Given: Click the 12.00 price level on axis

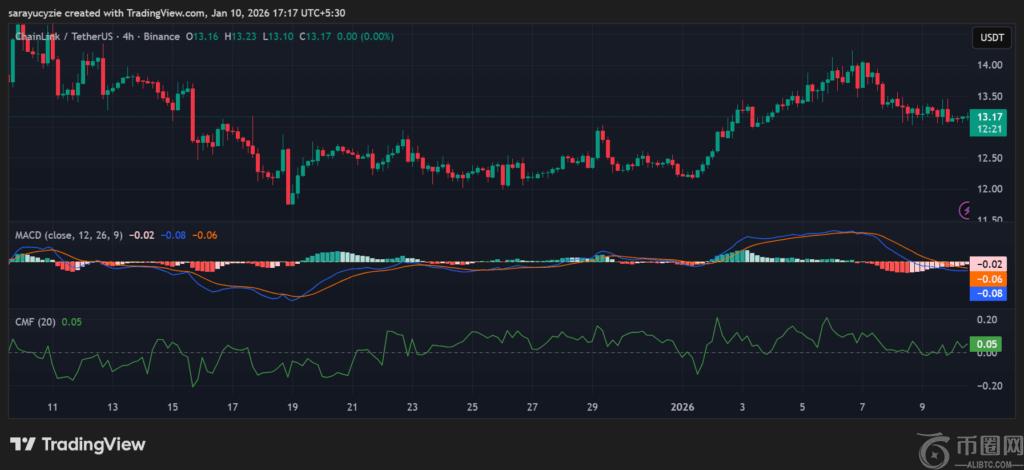Looking at the screenshot, I should coord(989,189).
